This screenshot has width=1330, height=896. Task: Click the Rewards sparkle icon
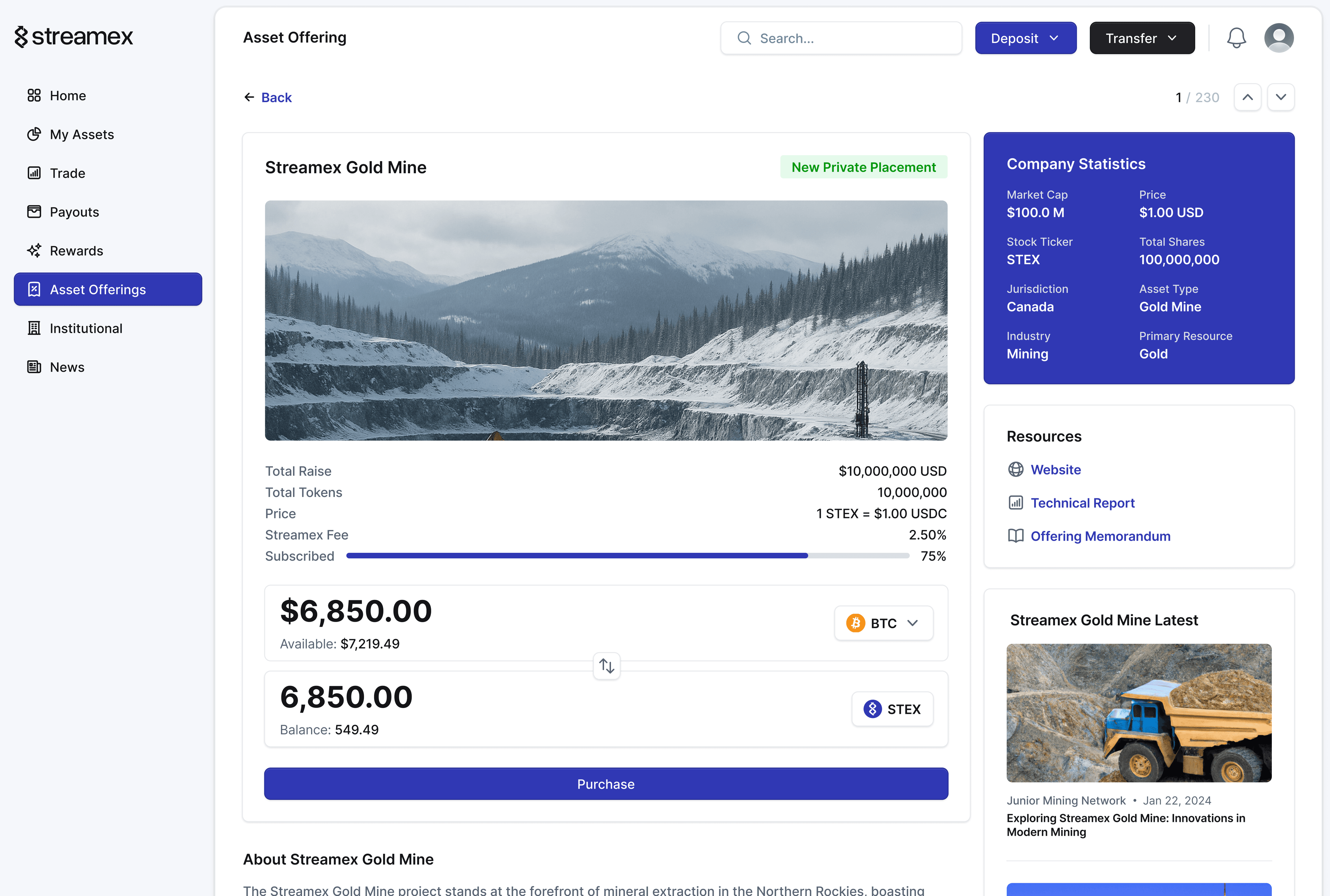coord(34,251)
